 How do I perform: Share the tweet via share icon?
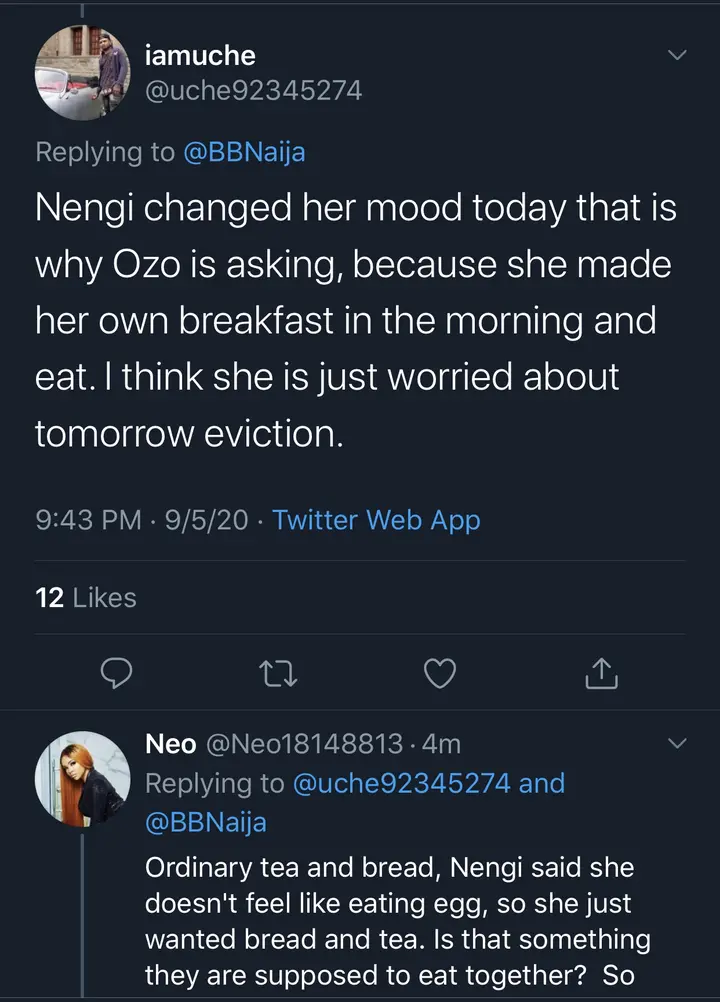click(601, 675)
